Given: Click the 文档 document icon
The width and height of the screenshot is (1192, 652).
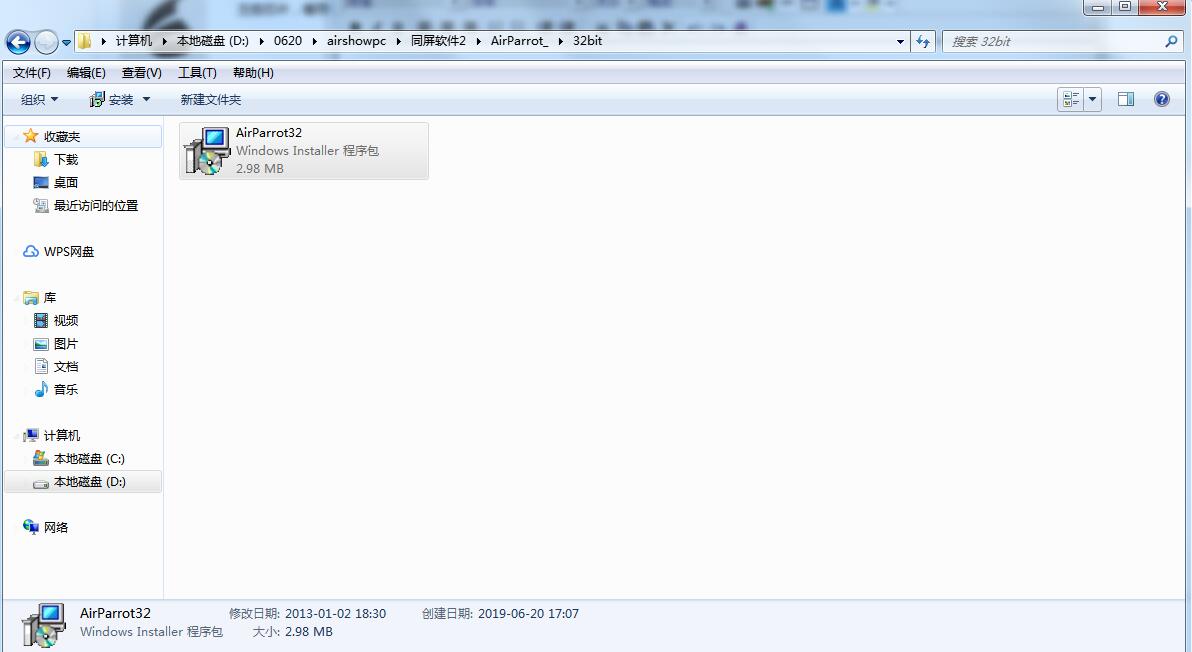Looking at the screenshot, I should coord(41,367).
